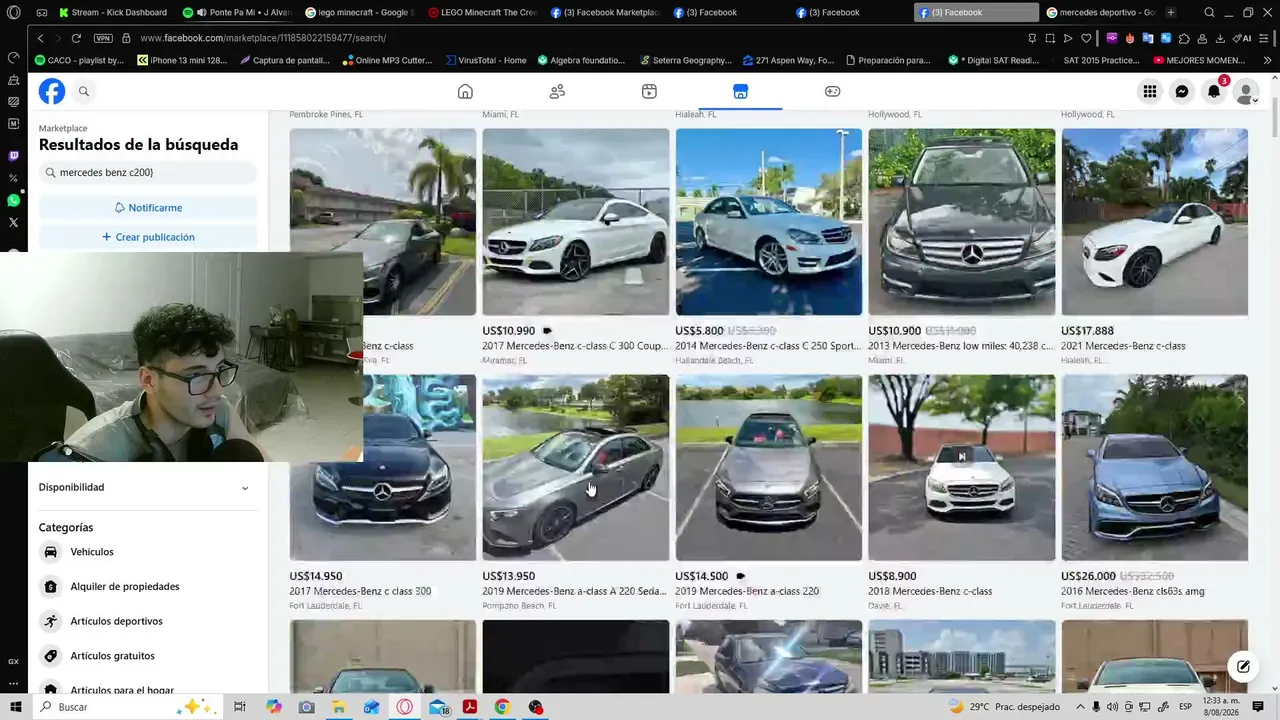Show more bookmarks with the overflow chevron
This screenshot has height=720, width=1280.
1268,60
